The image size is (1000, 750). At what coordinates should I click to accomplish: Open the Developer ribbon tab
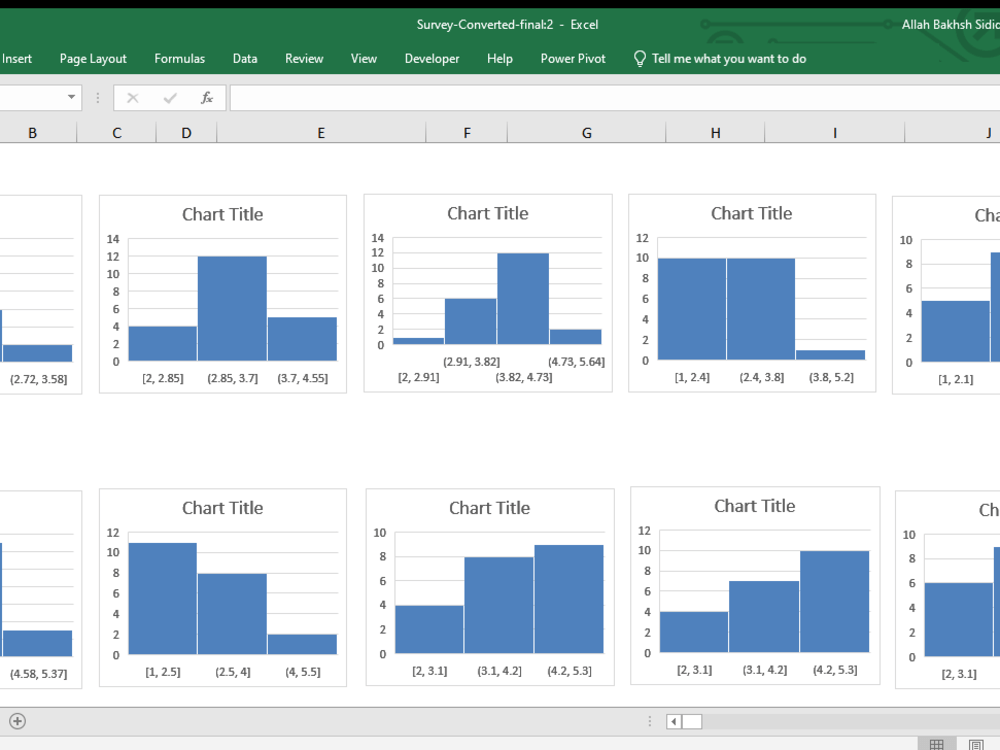point(431,58)
